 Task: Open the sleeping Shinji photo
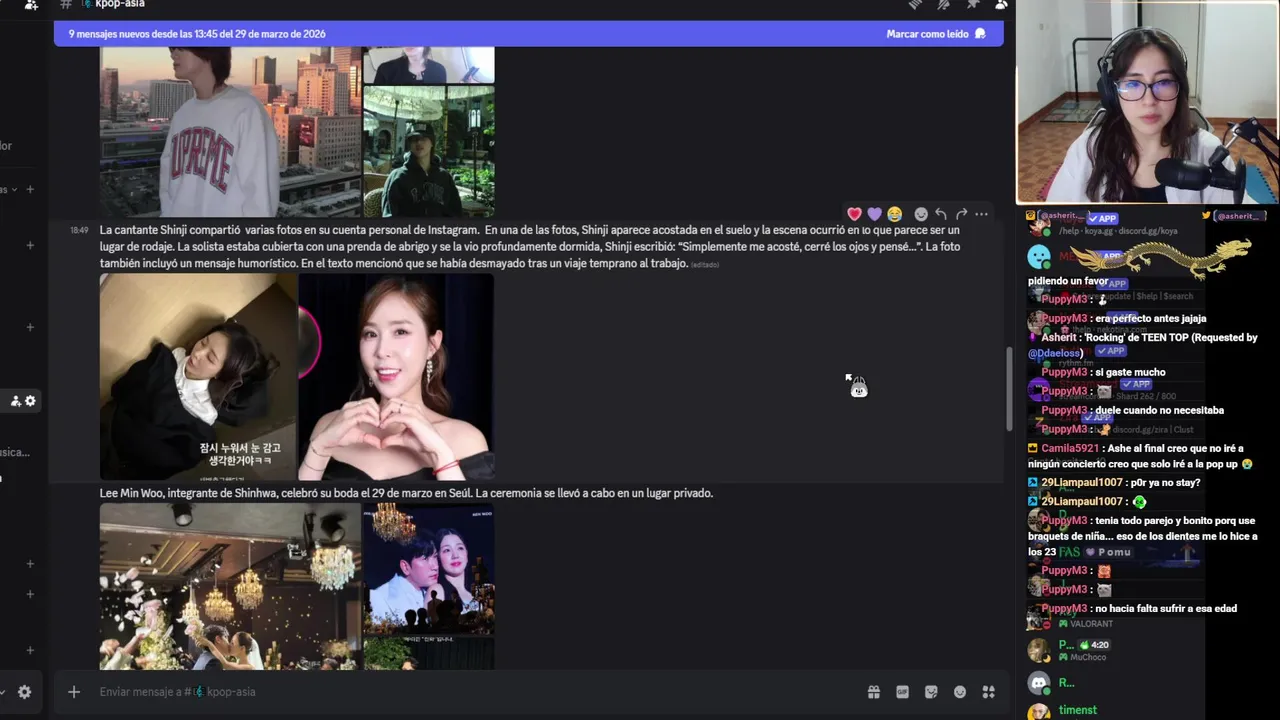click(x=198, y=377)
